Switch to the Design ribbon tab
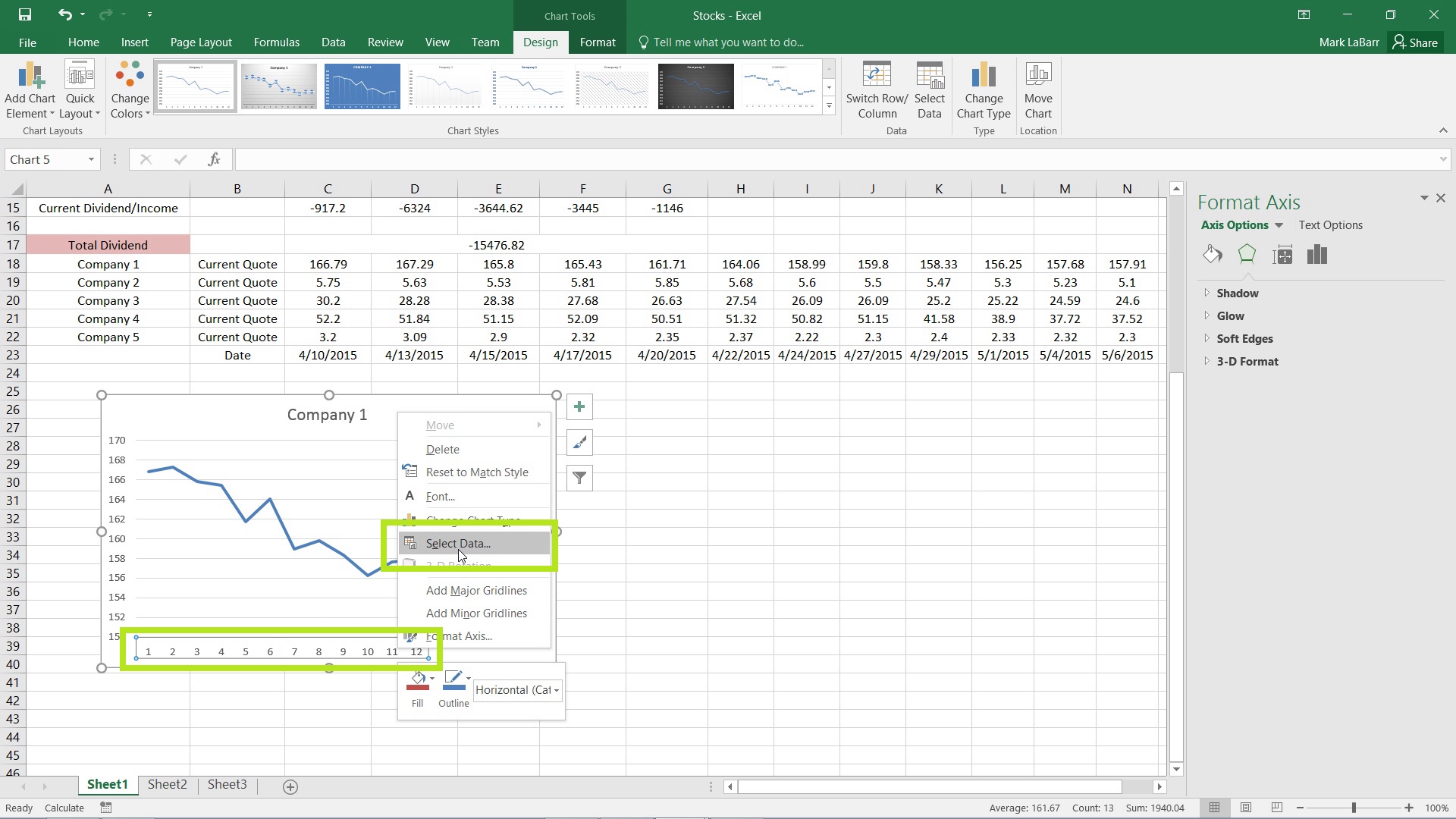The width and height of the screenshot is (1456, 819). point(540,42)
